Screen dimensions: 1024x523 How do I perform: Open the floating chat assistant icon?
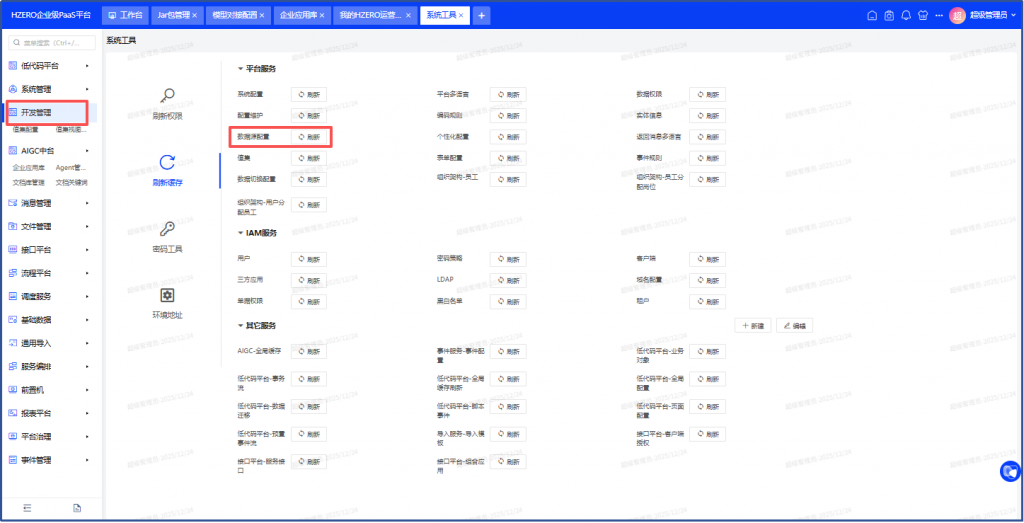[x=1010, y=469]
